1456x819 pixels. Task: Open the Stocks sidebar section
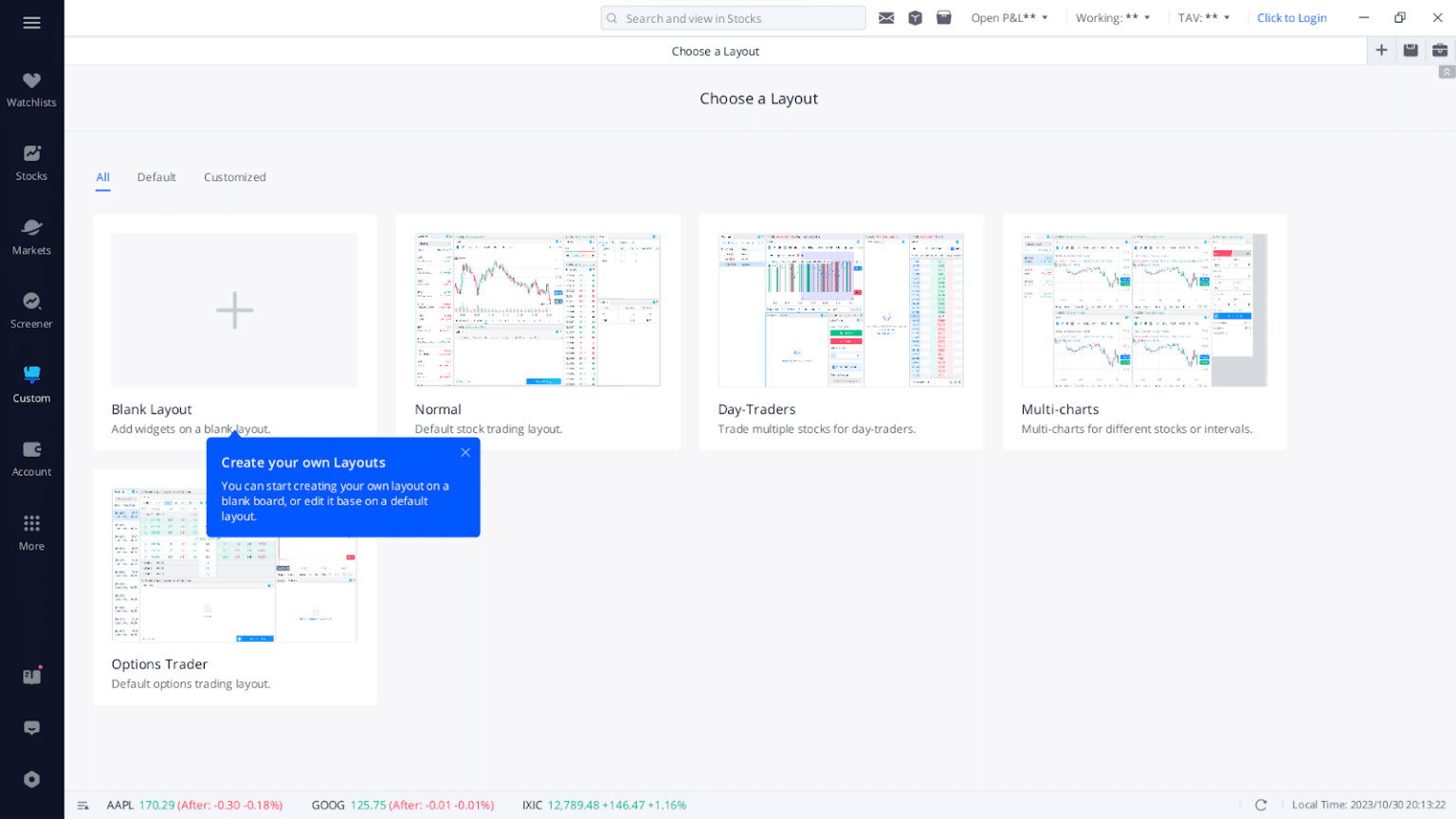(31, 163)
